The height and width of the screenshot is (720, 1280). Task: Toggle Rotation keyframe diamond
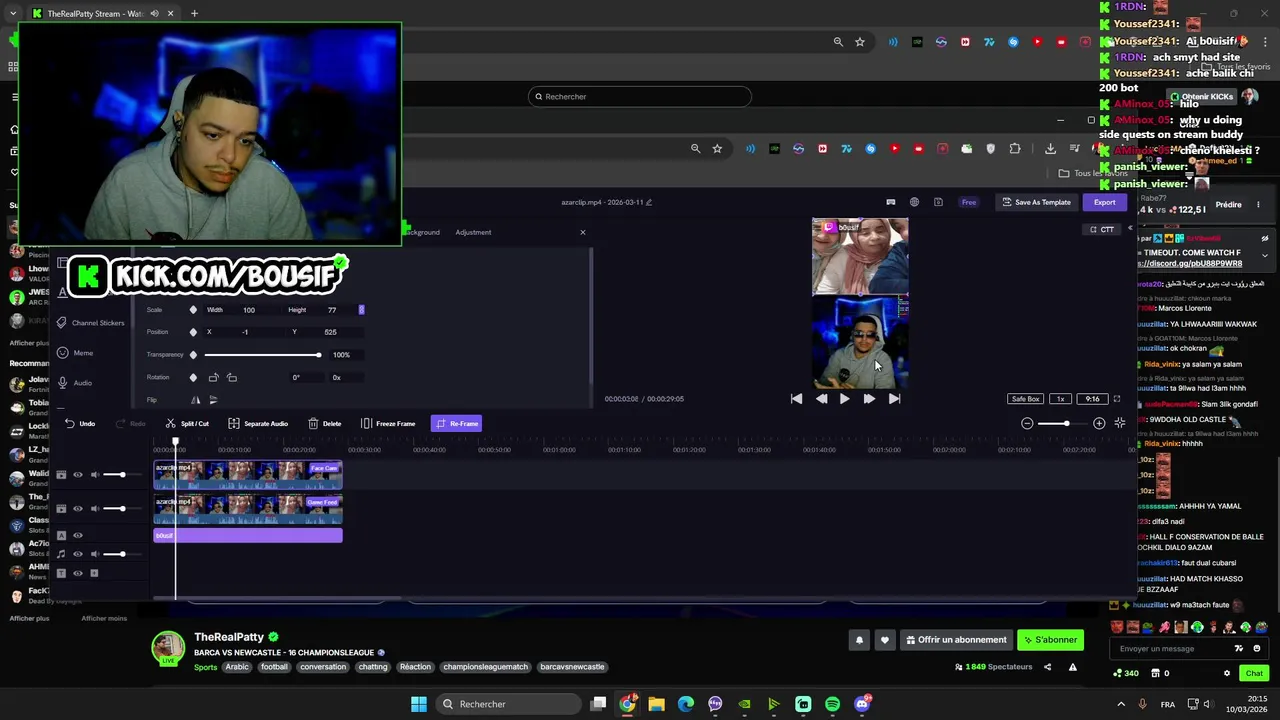pos(193,378)
